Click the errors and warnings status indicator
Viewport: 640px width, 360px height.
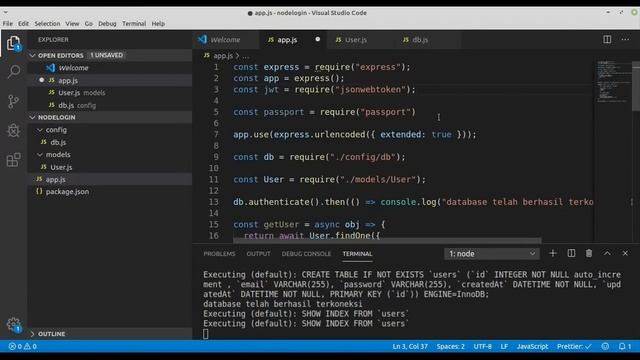point(23,347)
